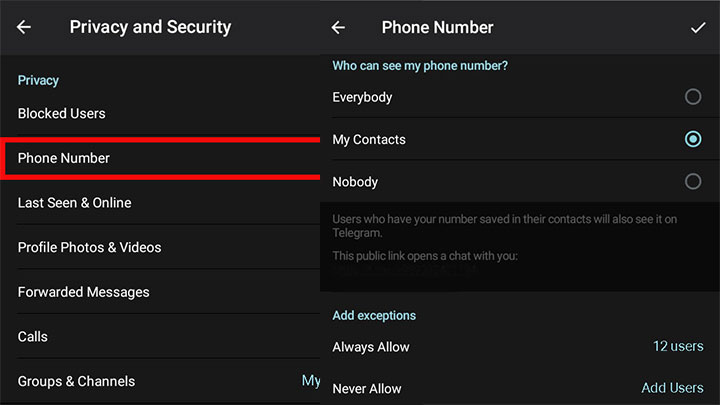
Task: Select Everybody radio button
Action: click(693, 97)
